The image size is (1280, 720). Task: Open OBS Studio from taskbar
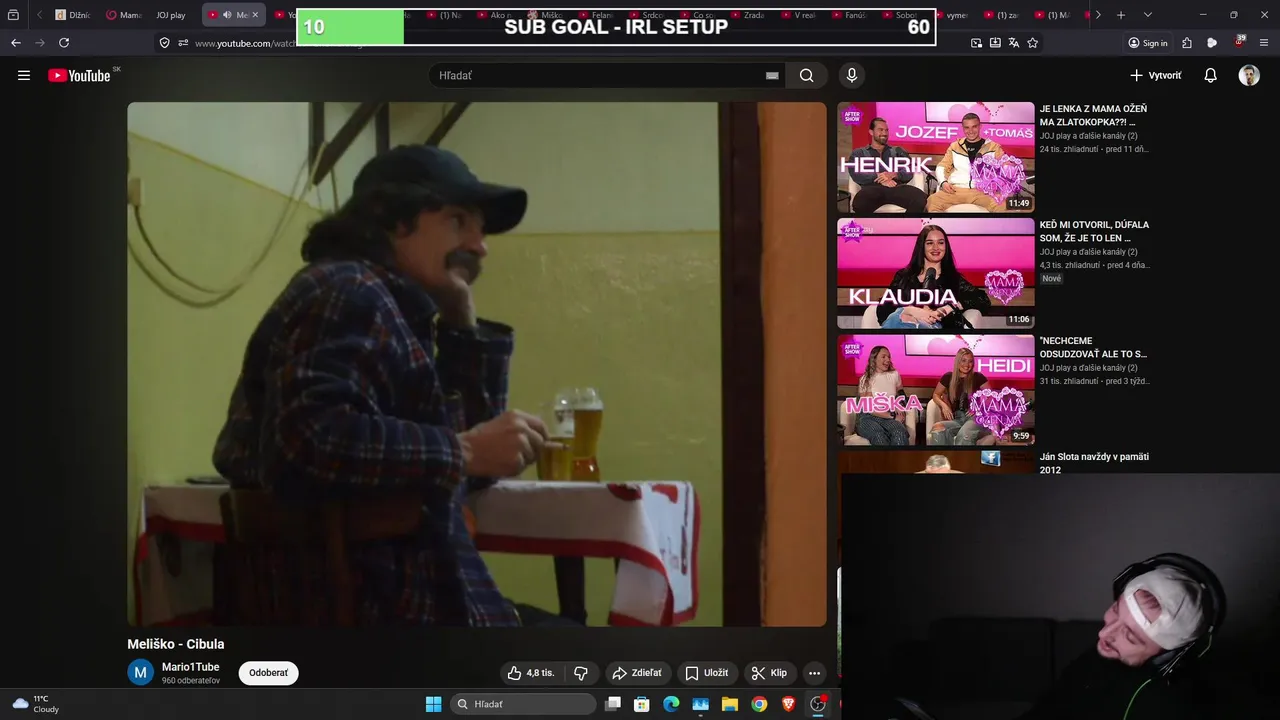tap(818, 704)
